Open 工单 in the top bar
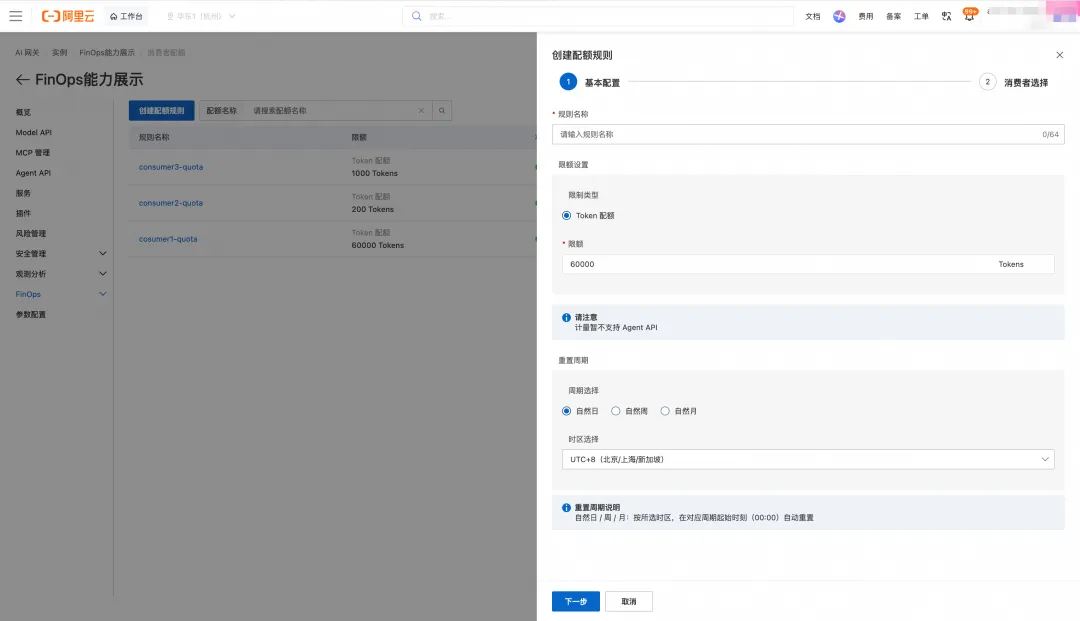Screen dimensions: 1080x621 pyautogui.click(x=921, y=16)
